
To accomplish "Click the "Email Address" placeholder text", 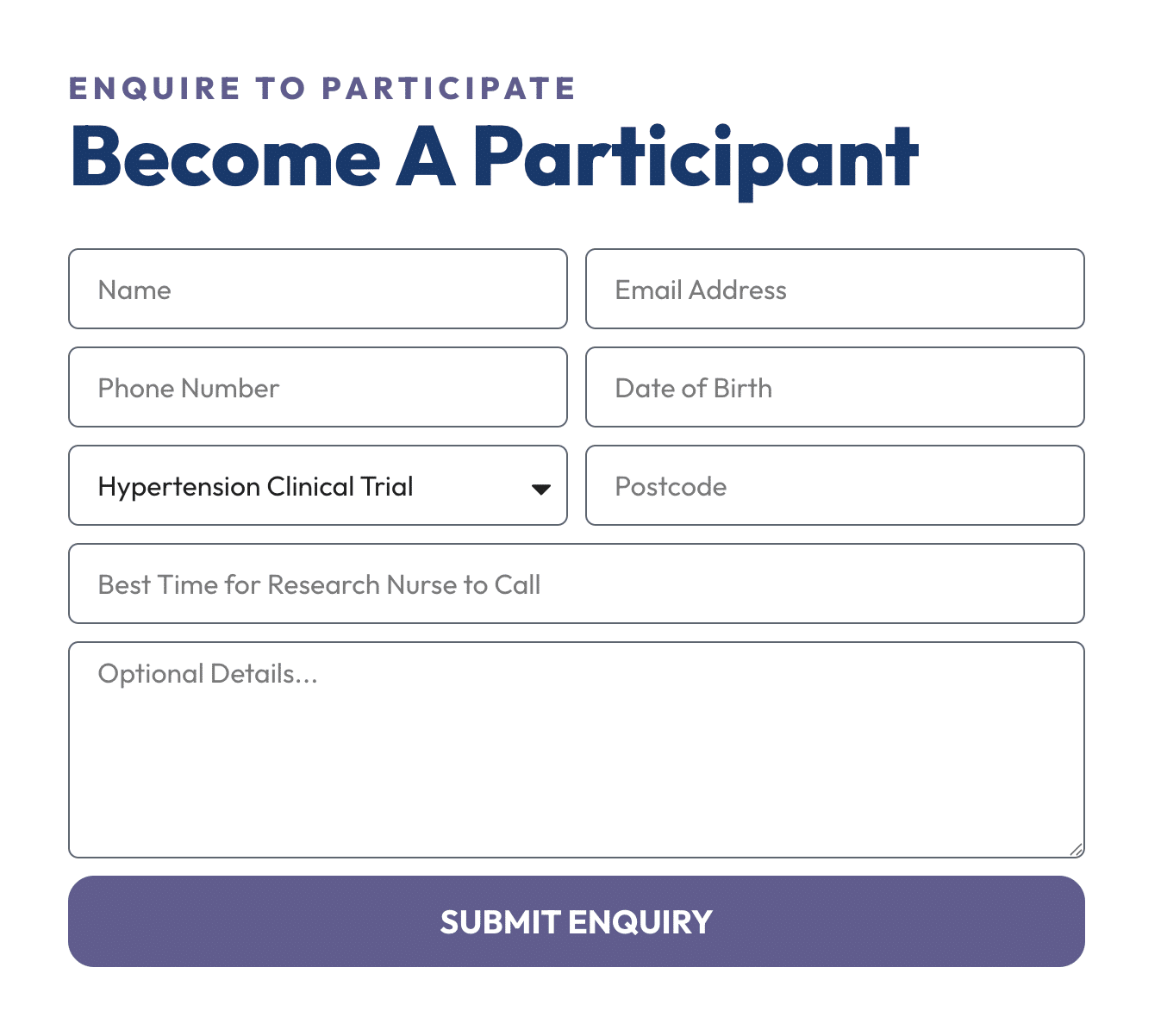I will (700, 290).
